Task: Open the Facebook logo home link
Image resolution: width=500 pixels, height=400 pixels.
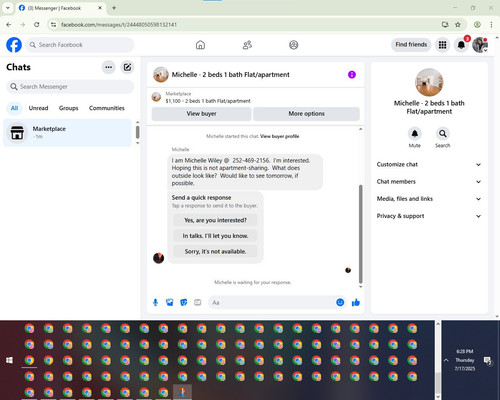Action: 14,45
